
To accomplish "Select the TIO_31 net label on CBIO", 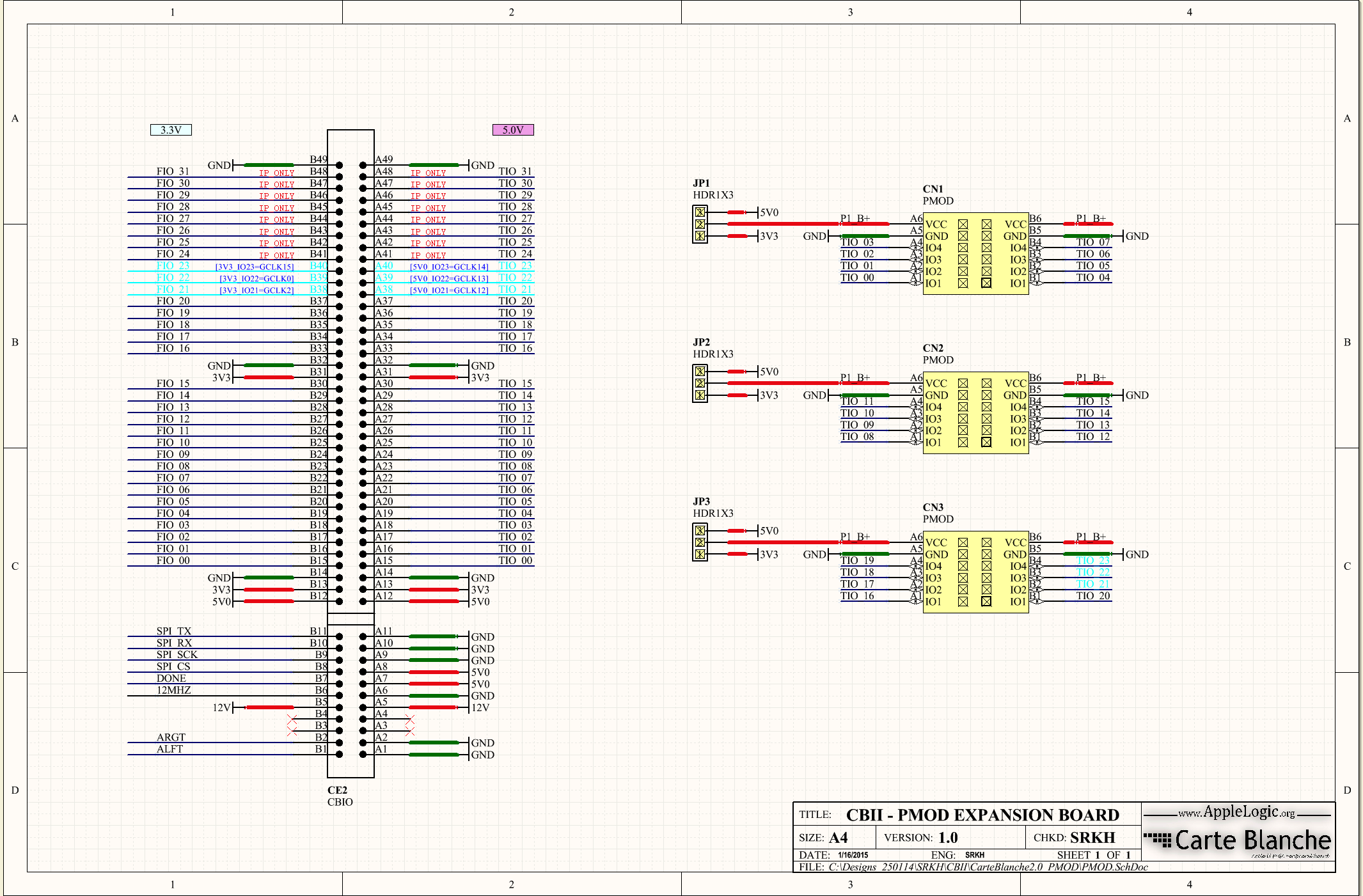I will (x=515, y=171).
